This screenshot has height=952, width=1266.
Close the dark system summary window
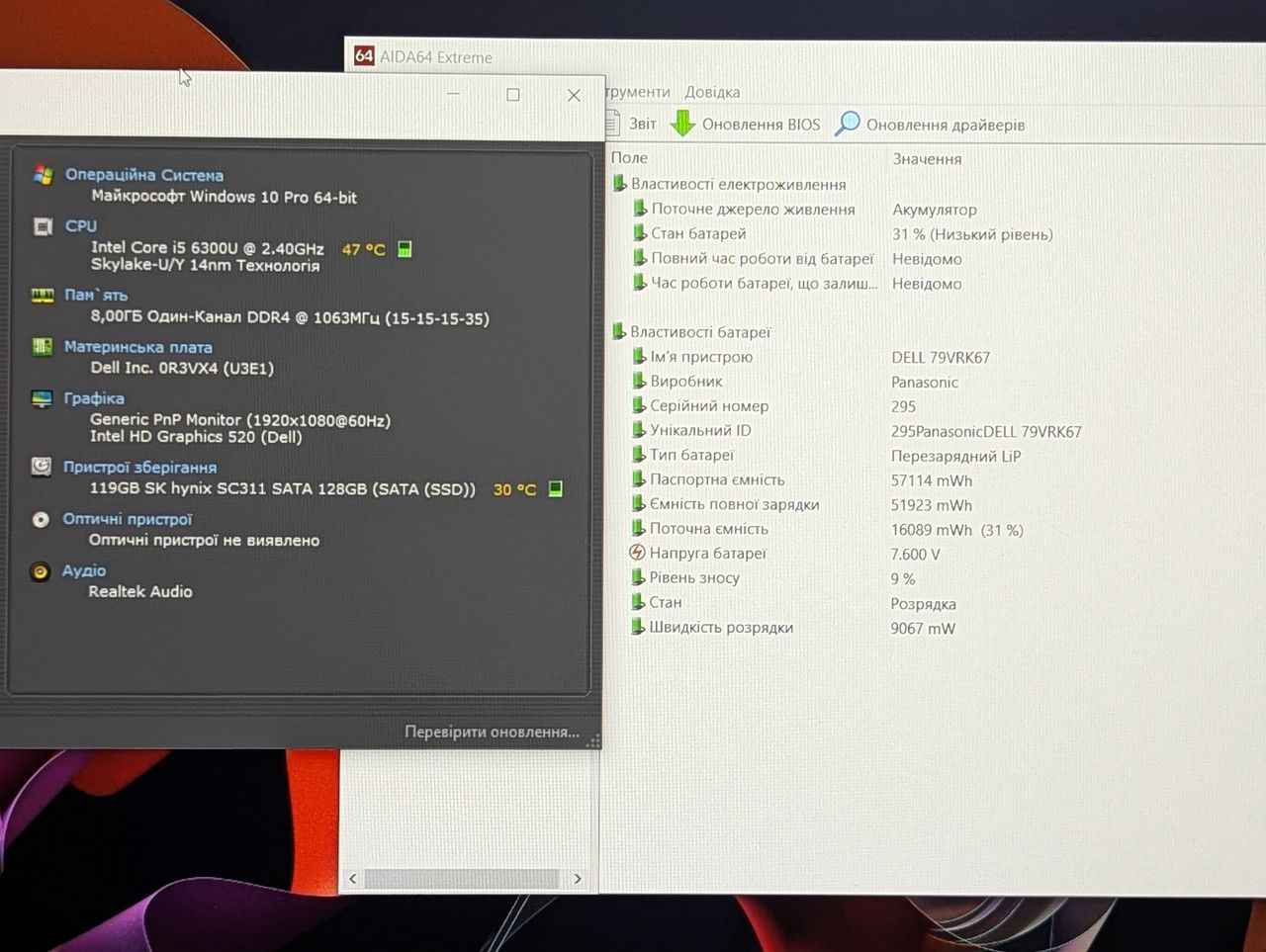click(574, 95)
